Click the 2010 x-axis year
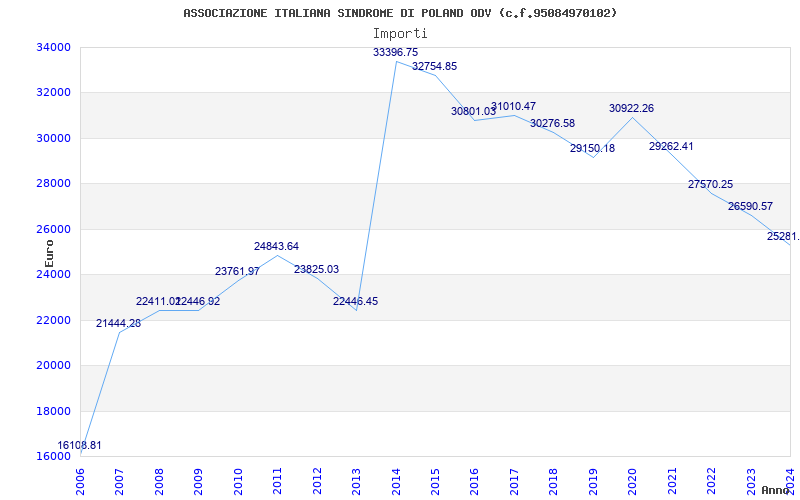The image size is (800, 500). 238,482
